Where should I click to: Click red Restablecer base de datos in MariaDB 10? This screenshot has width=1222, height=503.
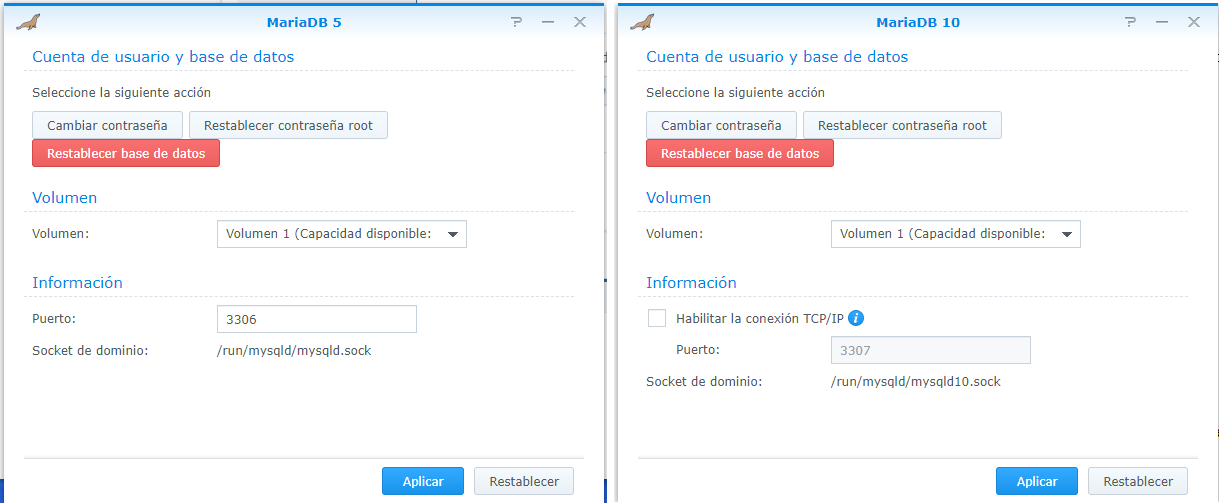click(740, 154)
